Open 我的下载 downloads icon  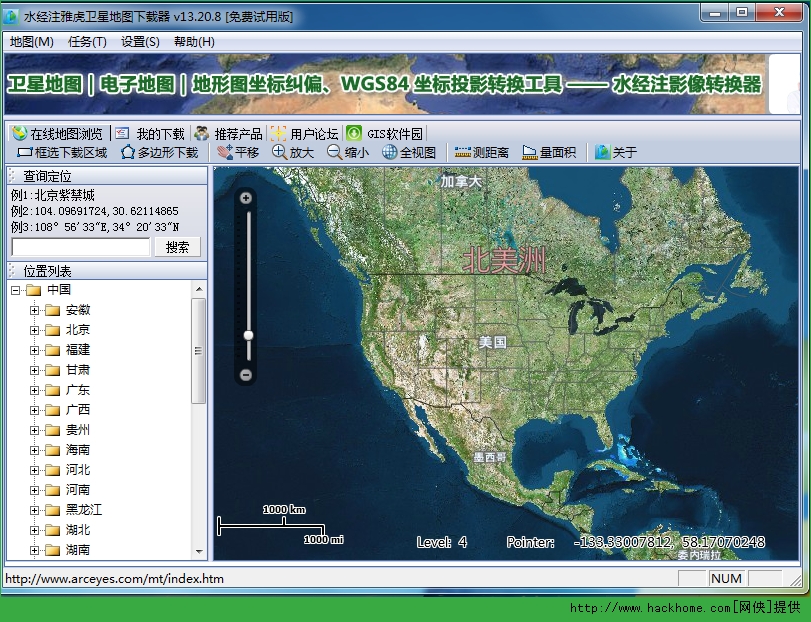pyautogui.click(x=122, y=133)
